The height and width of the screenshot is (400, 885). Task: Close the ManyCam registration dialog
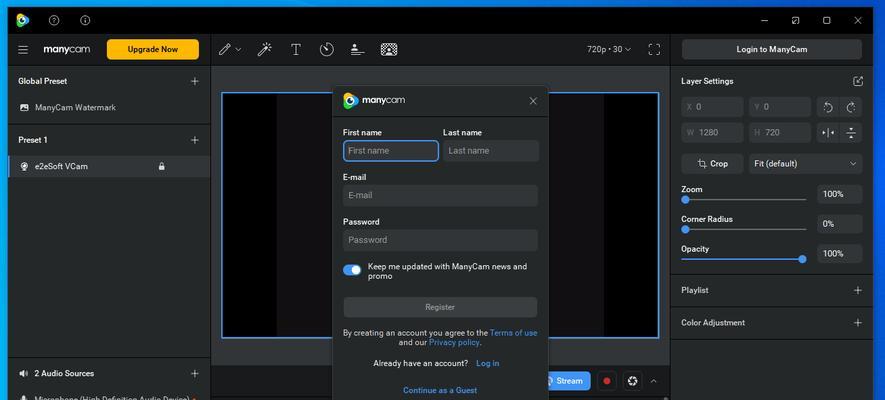click(x=533, y=101)
